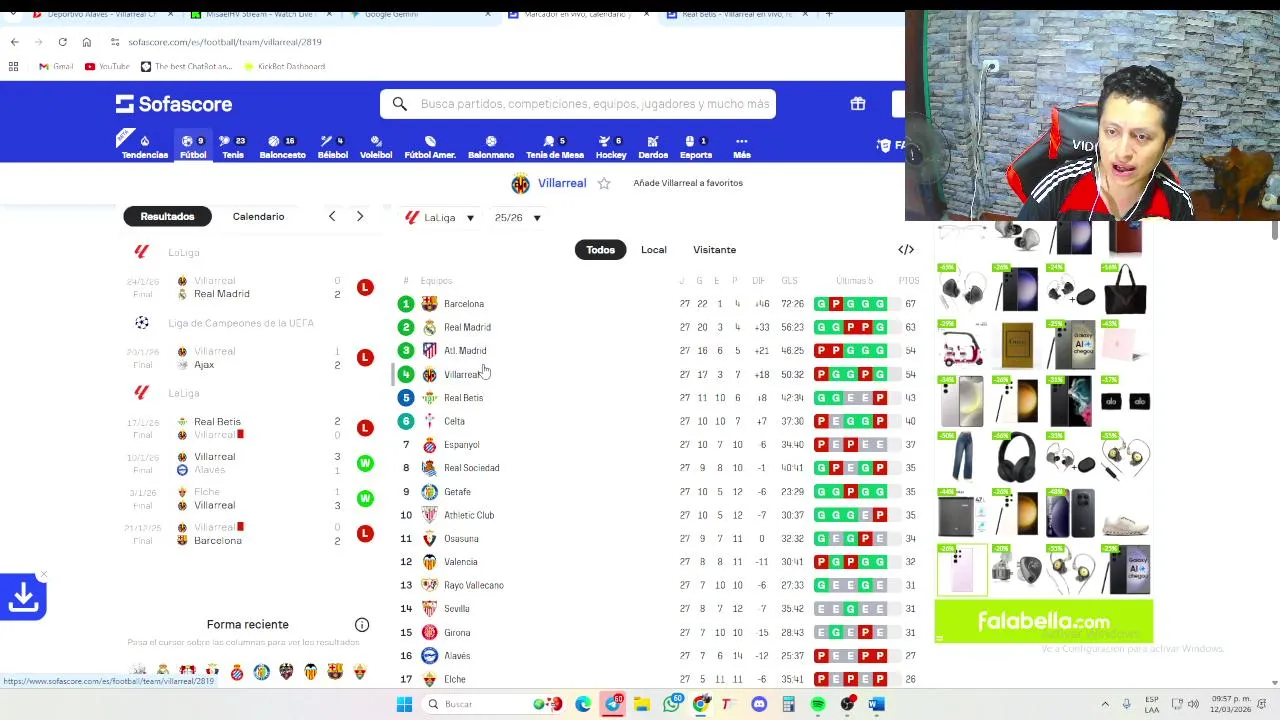
Task: Open Getafe in the standings
Action: point(457,492)
